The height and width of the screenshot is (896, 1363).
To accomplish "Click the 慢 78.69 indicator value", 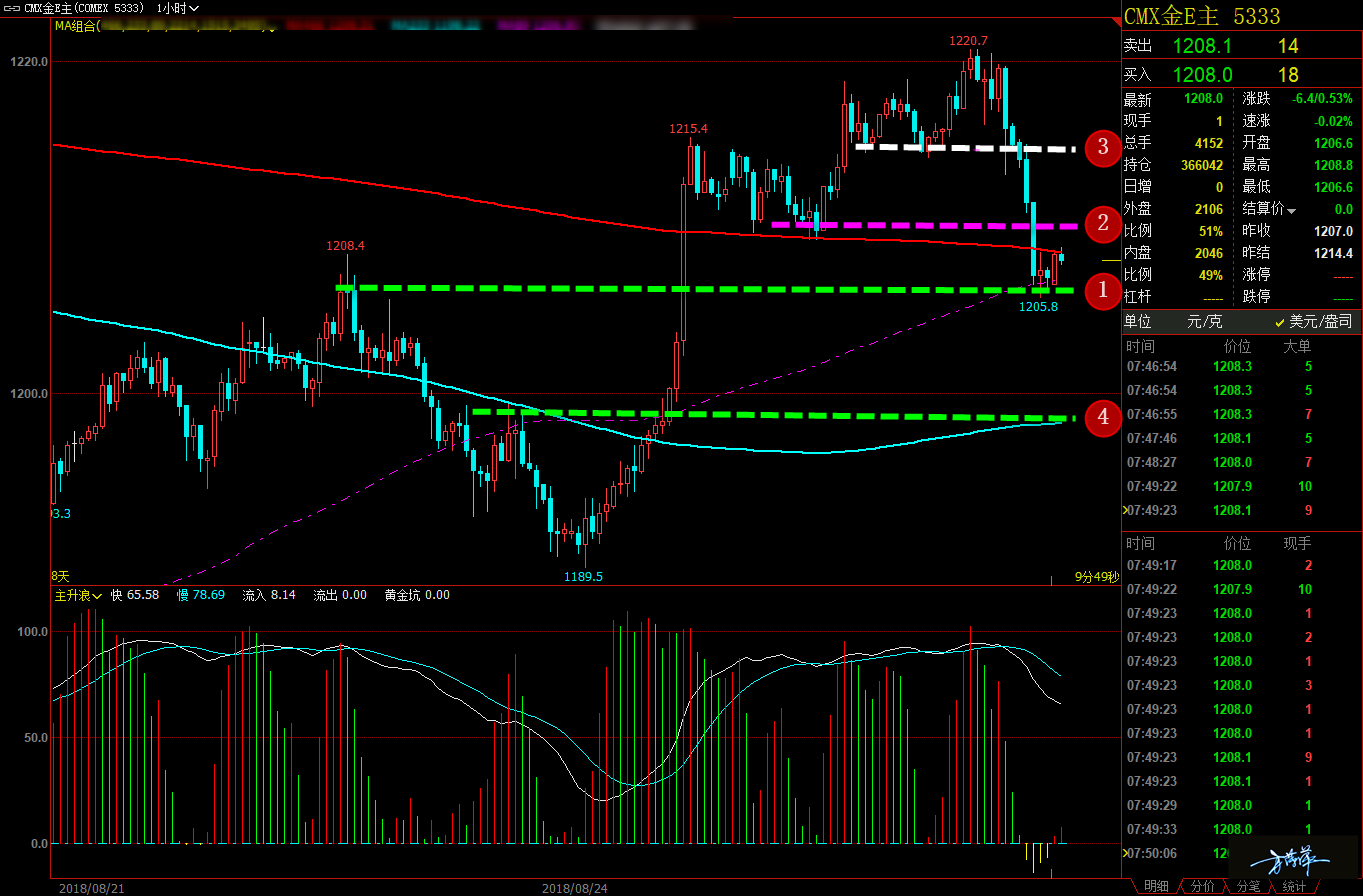I will [x=200, y=595].
